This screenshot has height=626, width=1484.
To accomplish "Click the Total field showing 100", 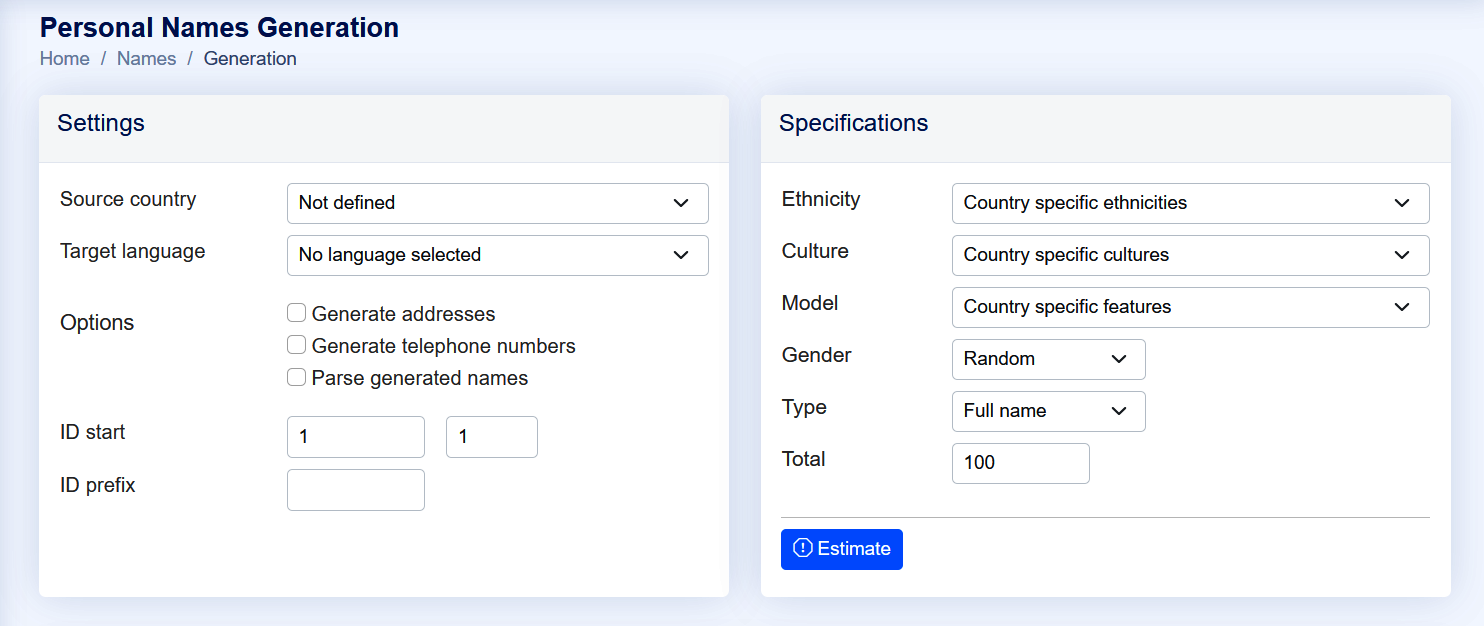I will click(x=1020, y=463).
